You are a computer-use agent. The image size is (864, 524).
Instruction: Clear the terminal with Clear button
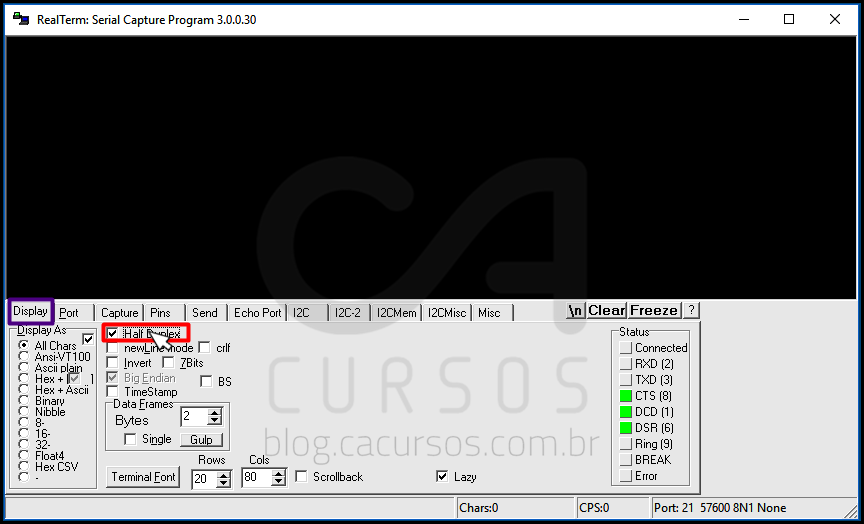[607, 311]
